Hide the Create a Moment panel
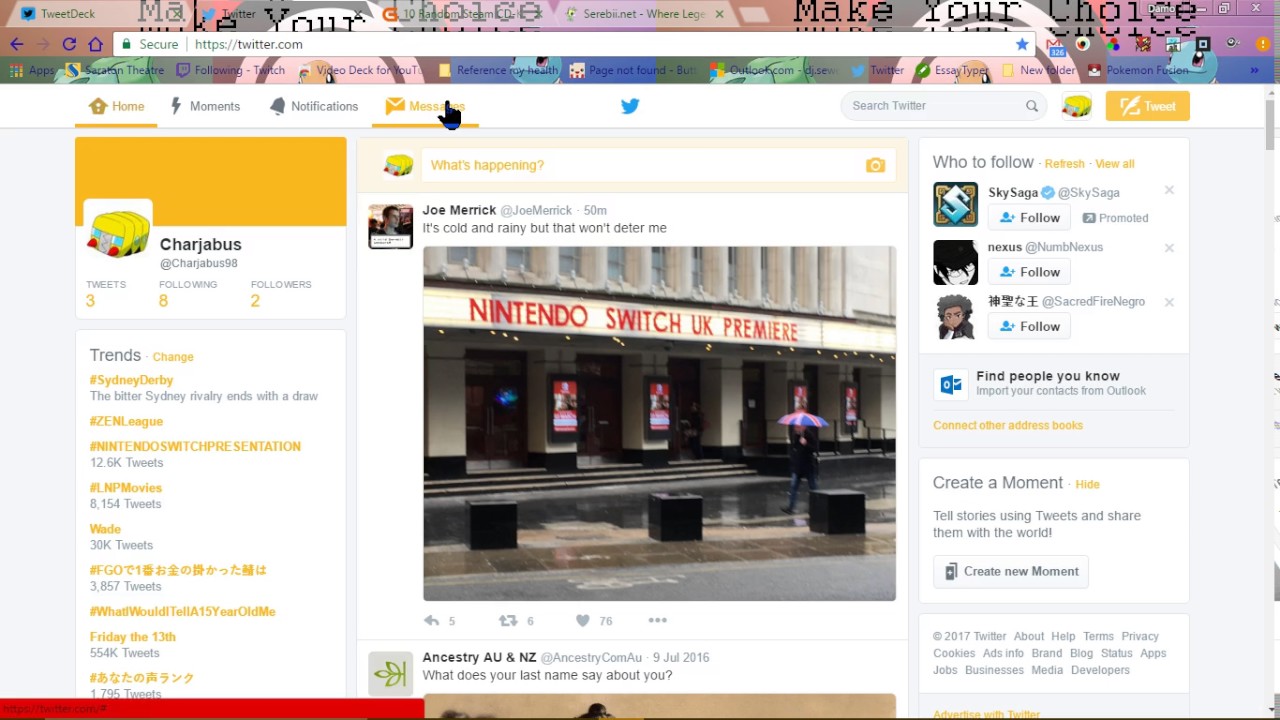This screenshot has width=1280, height=720. [x=1087, y=484]
